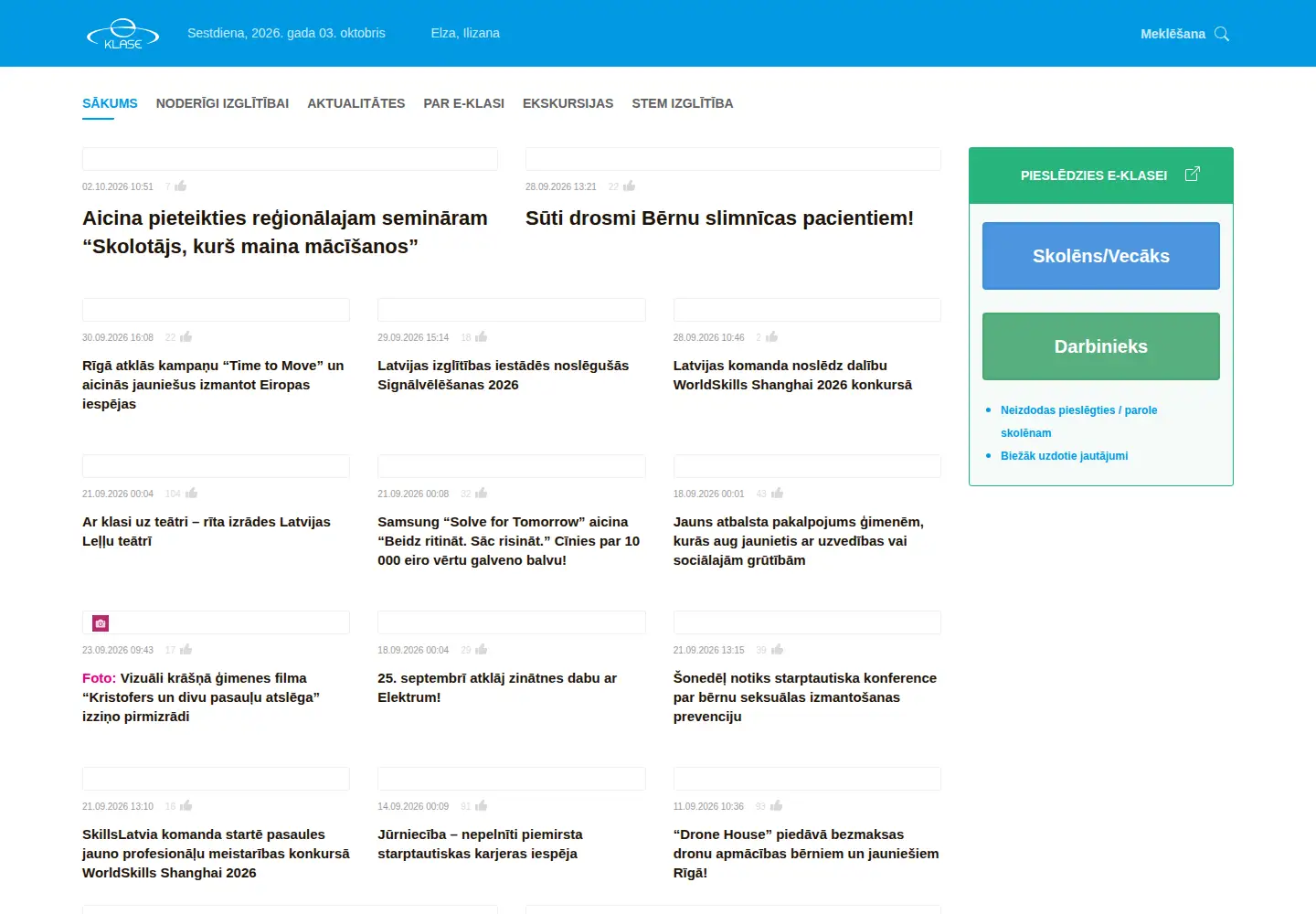
Task: Open Neizdodas pieslēgties / parole skolēnam link
Action: coord(1078,421)
